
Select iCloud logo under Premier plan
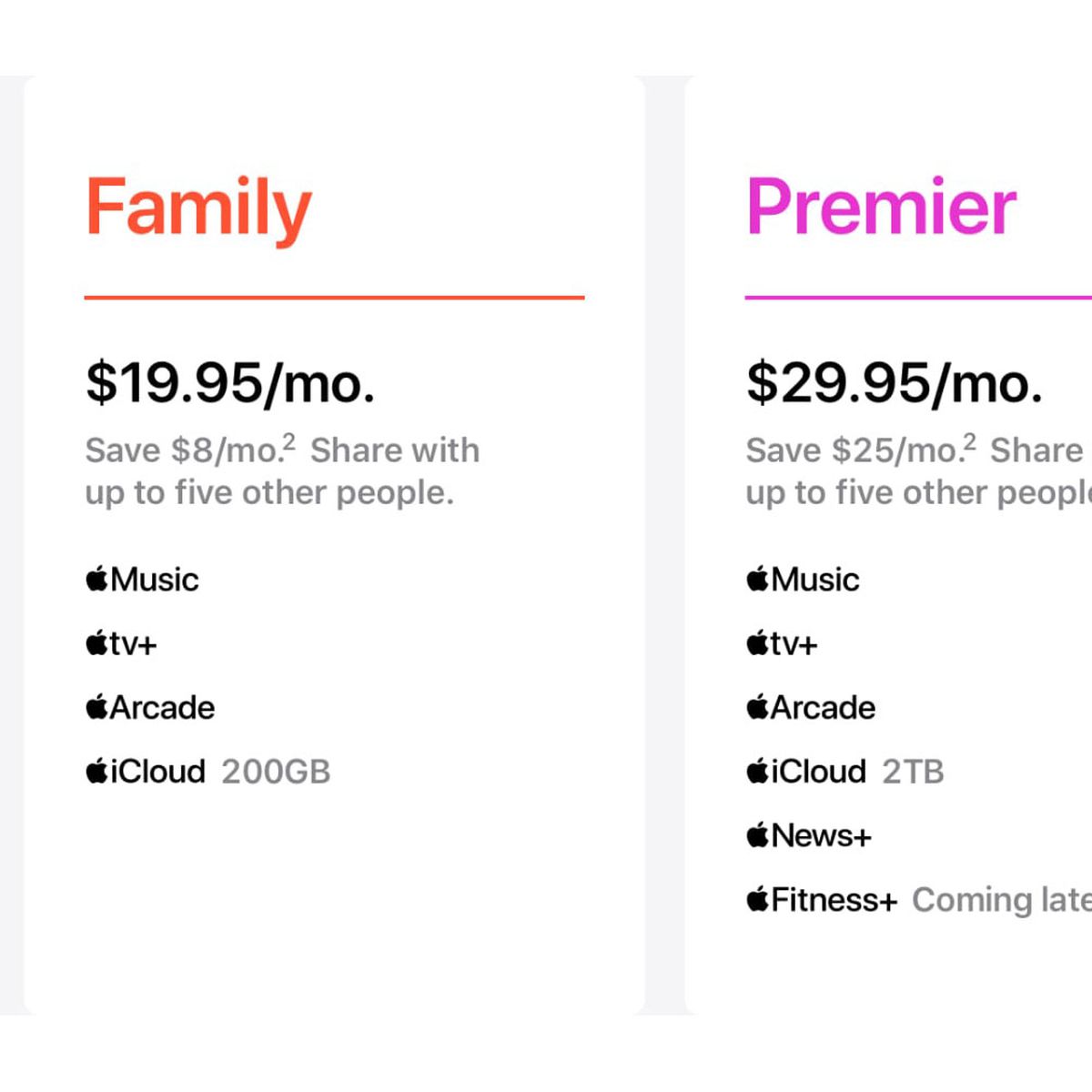(805, 772)
